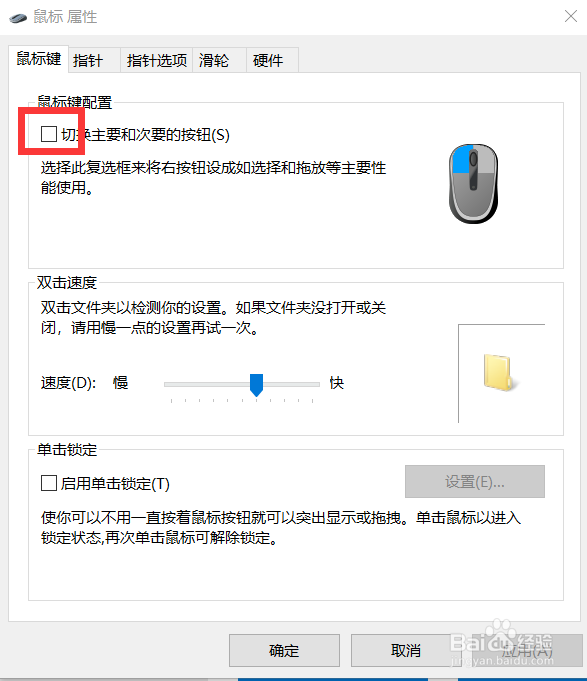Click the 鼠标 属性 title text
587x681 pixels.
point(65,17)
